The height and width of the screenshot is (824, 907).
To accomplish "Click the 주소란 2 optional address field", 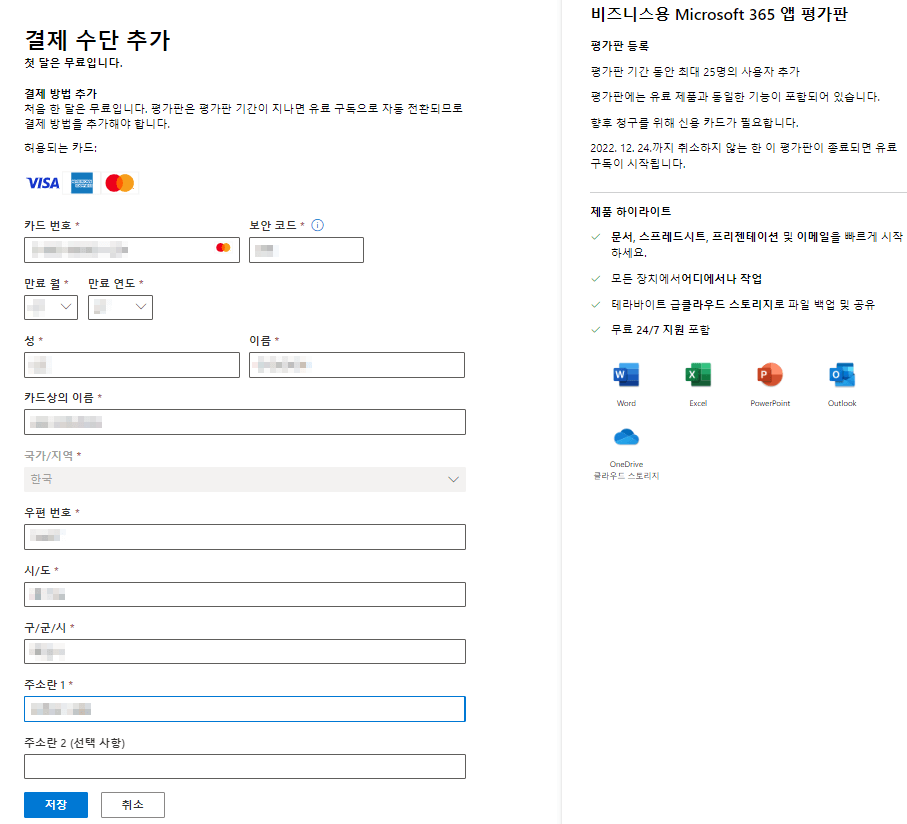I will [x=244, y=766].
